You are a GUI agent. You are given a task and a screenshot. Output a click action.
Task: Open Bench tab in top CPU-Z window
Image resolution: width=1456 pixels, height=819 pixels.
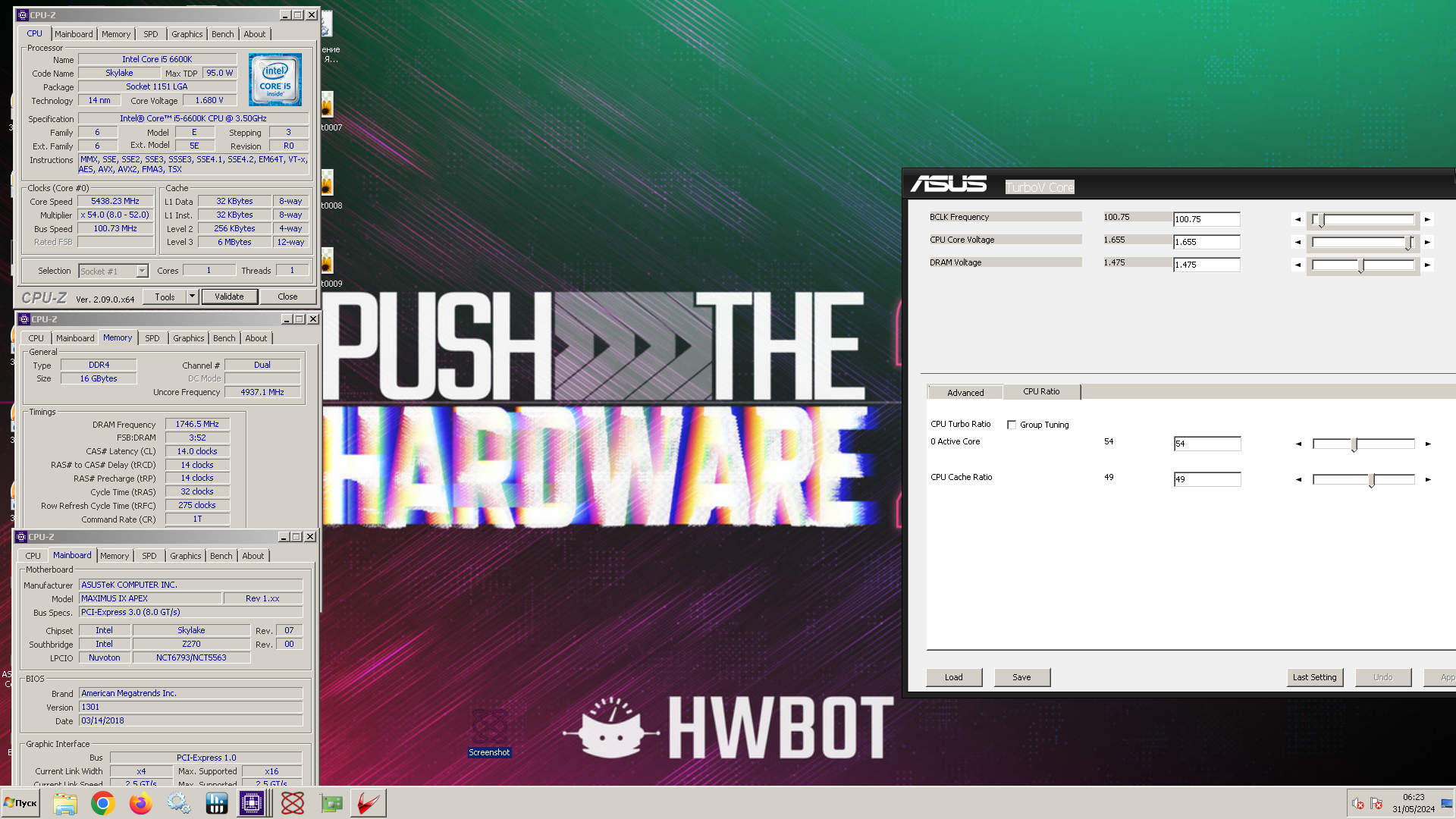click(x=222, y=34)
